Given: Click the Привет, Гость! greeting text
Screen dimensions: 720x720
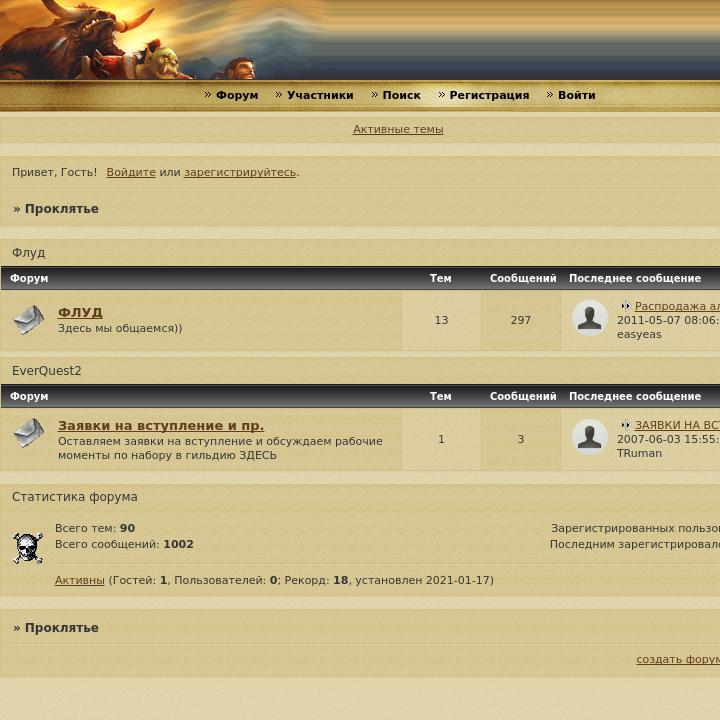Looking at the screenshot, I should pyautogui.click(x=54, y=172).
